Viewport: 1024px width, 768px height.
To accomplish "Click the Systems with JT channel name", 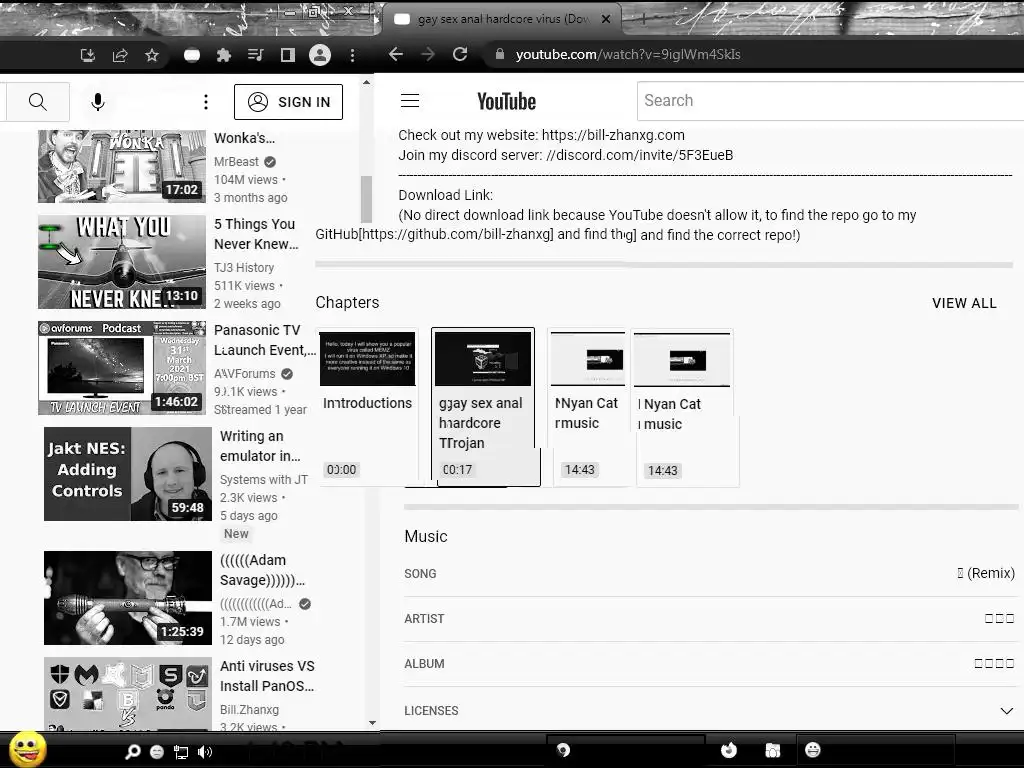I will [264, 479].
